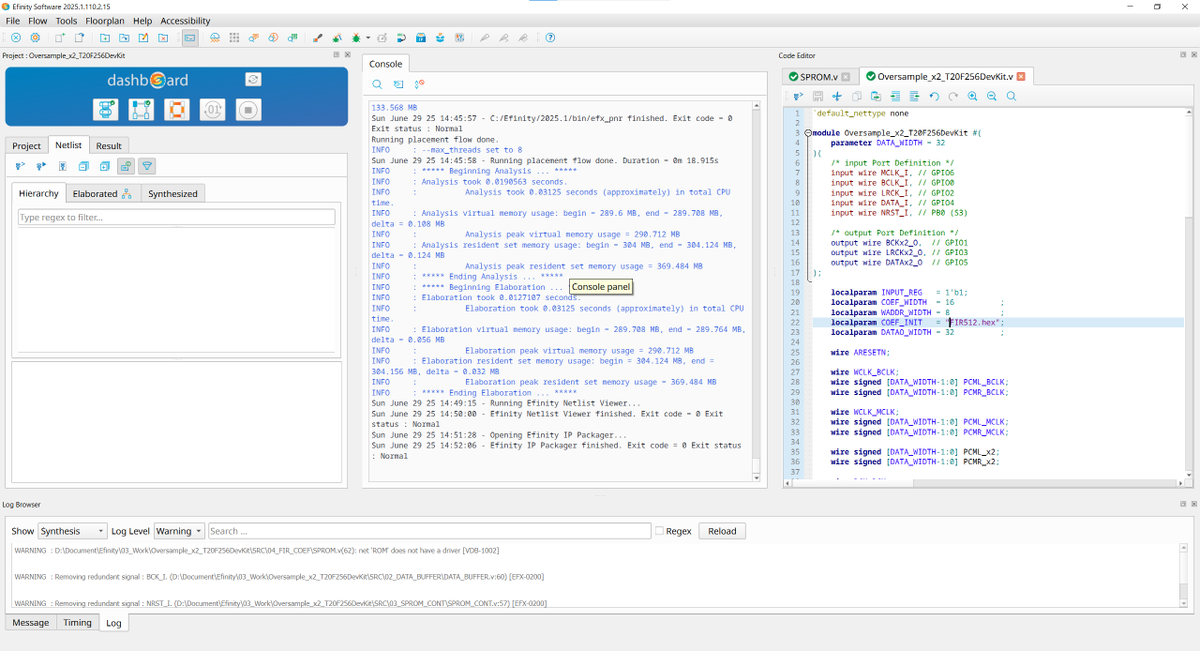Click the paintbrush tool in main toolbar
The height and width of the screenshot is (651, 1200).
(317, 38)
